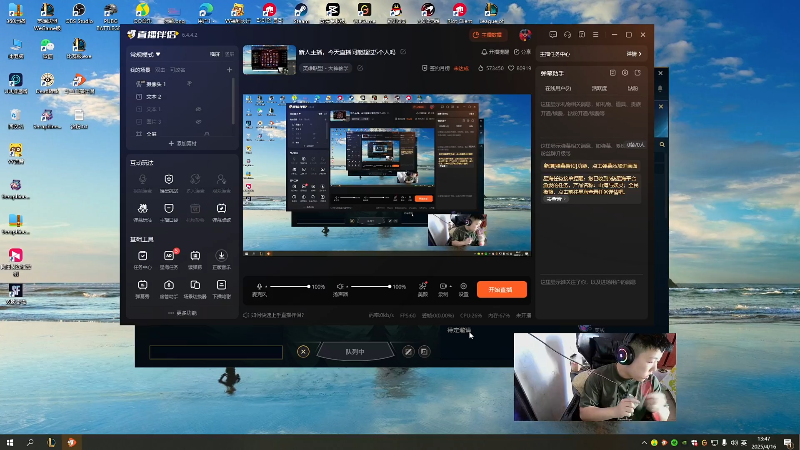The width and height of the screenshot is (800, 450).
Task: Adjust the microphone volume slider
Action: 290,287
